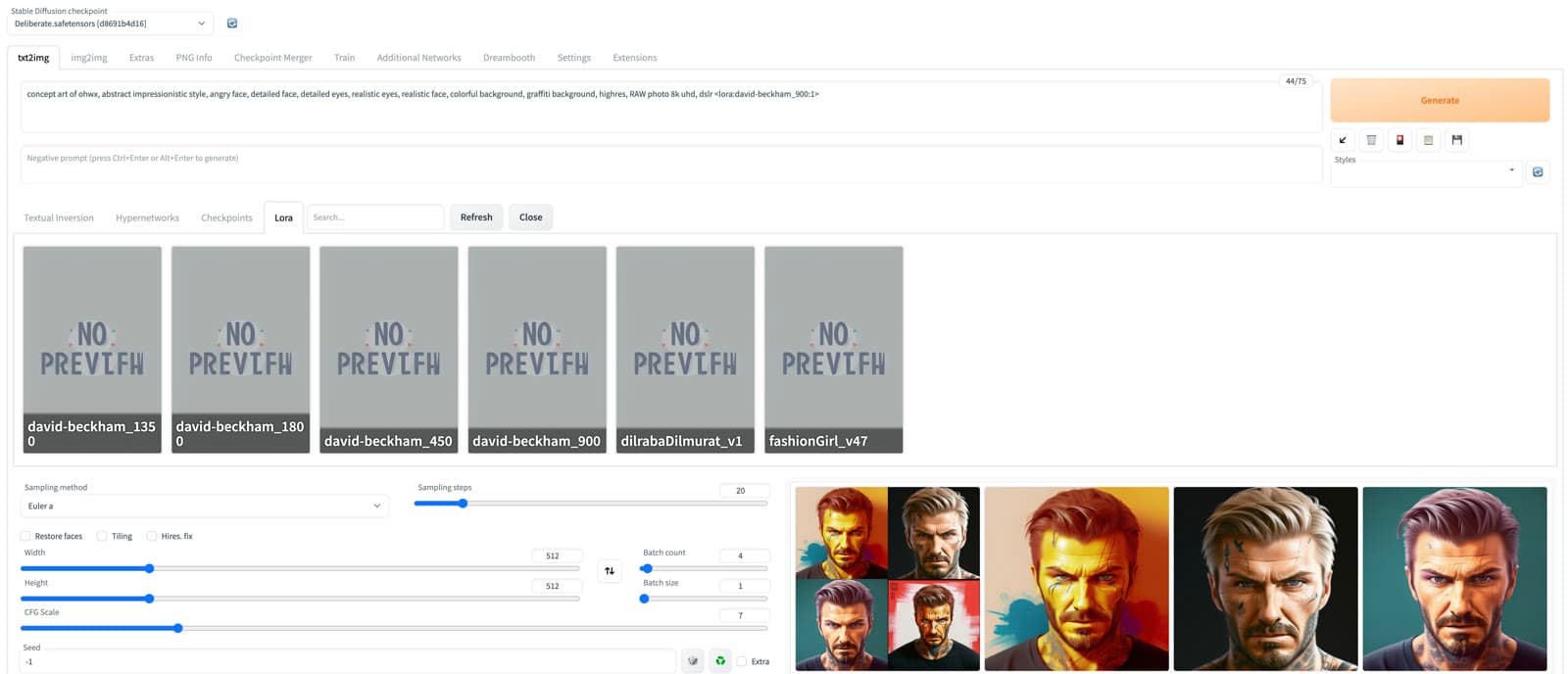1568x674 pixels.
Task: Enable the Tiling checkbox
Action: point(102,536)
